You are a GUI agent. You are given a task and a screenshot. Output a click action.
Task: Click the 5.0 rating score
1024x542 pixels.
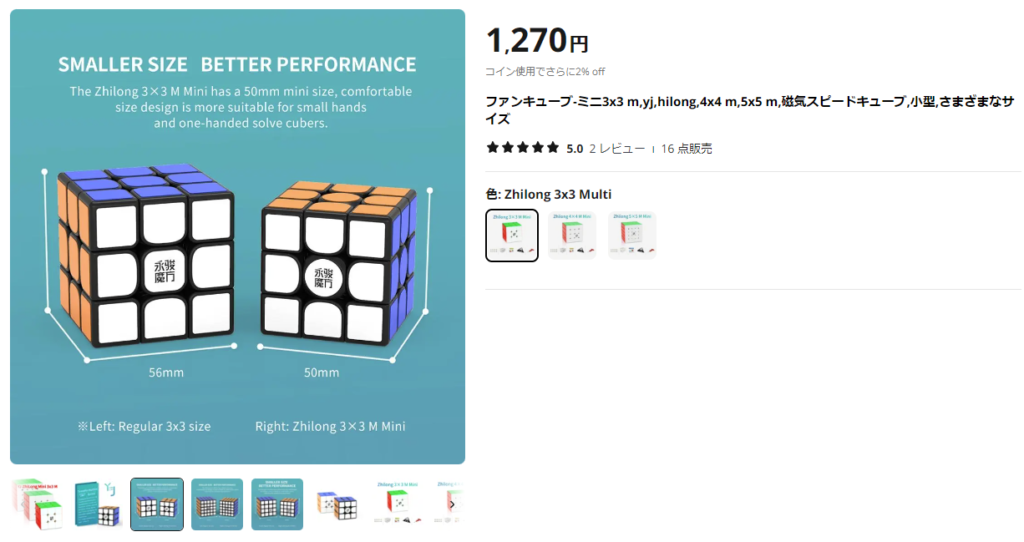tap(575, 148)
